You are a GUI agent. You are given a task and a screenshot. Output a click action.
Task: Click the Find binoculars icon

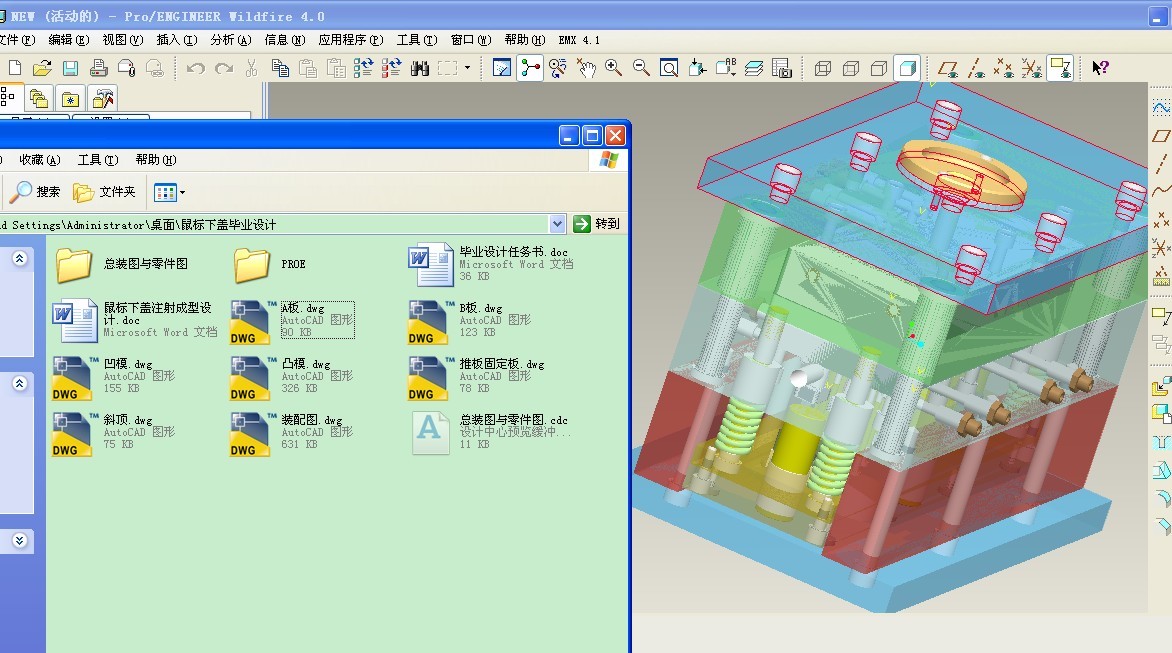419,68
